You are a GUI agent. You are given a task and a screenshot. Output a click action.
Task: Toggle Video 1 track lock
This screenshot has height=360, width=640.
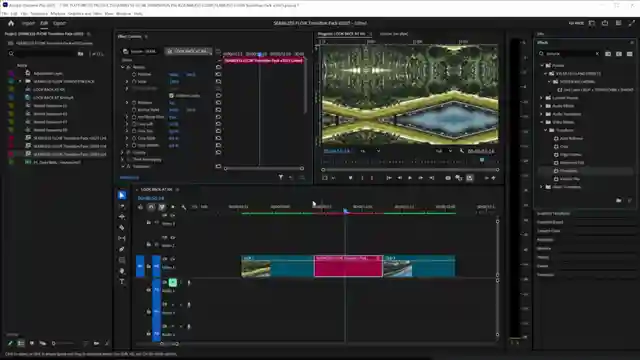pyautogui.click(x=149, y=266)
